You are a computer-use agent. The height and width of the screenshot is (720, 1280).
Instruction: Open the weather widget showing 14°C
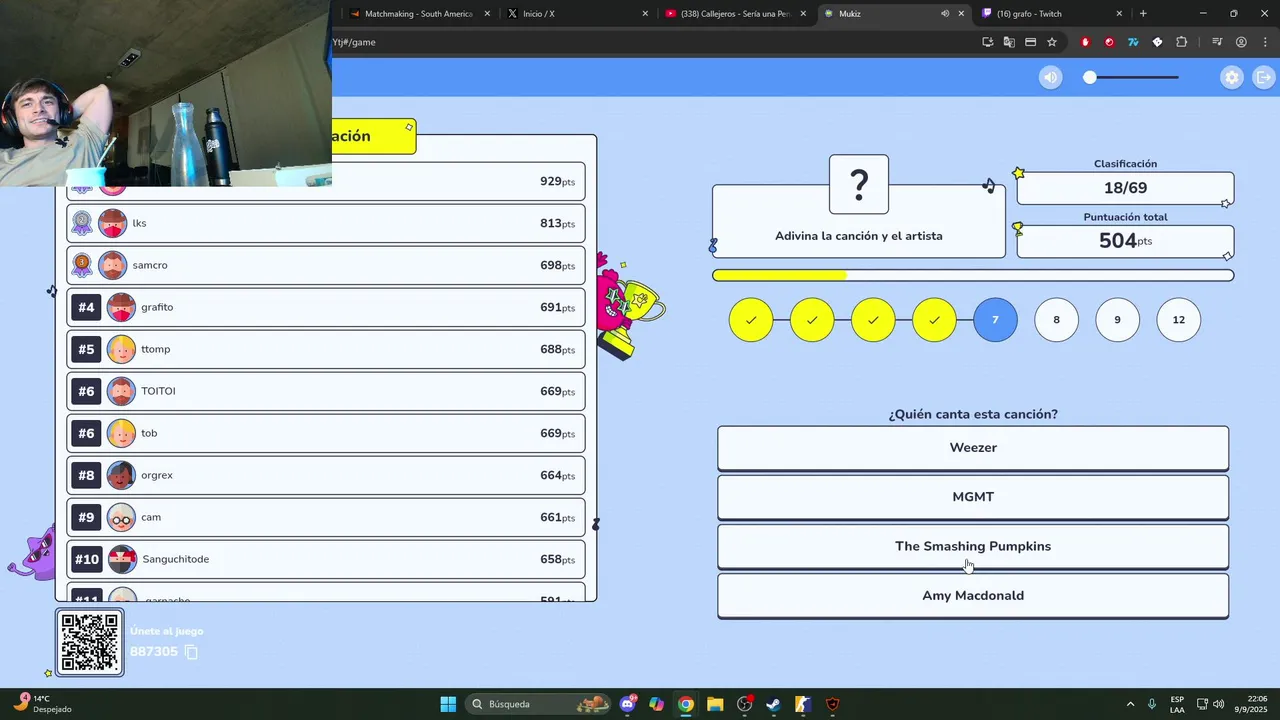[42, 704]
